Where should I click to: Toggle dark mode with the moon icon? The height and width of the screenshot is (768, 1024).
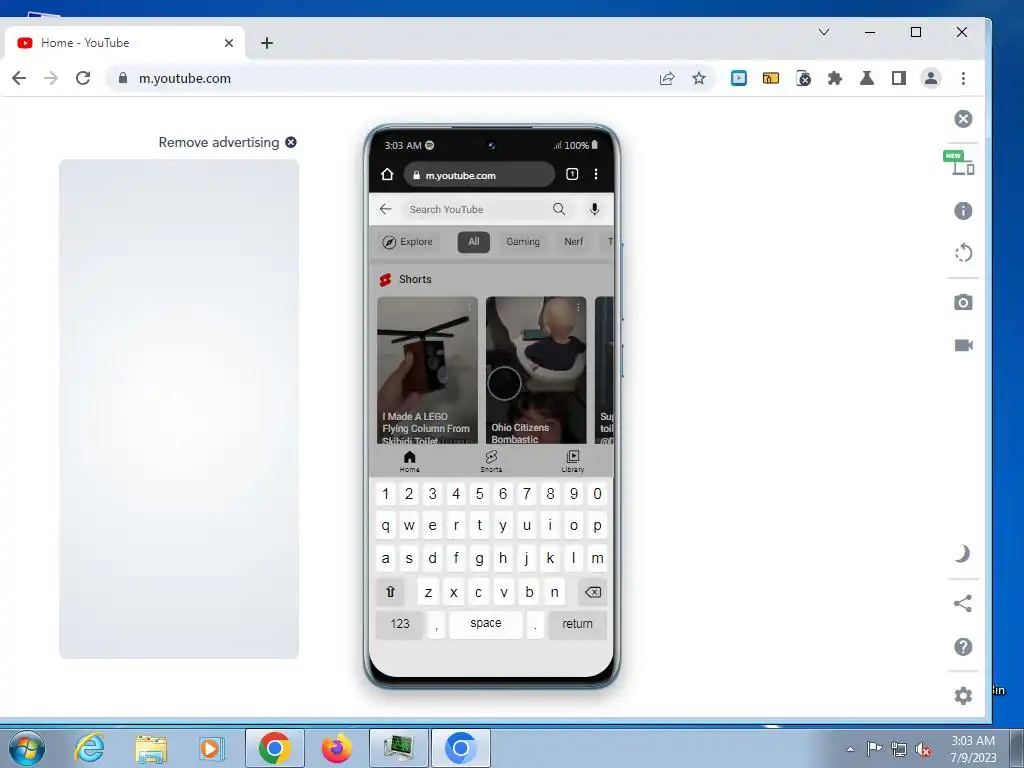coord(963,554)
